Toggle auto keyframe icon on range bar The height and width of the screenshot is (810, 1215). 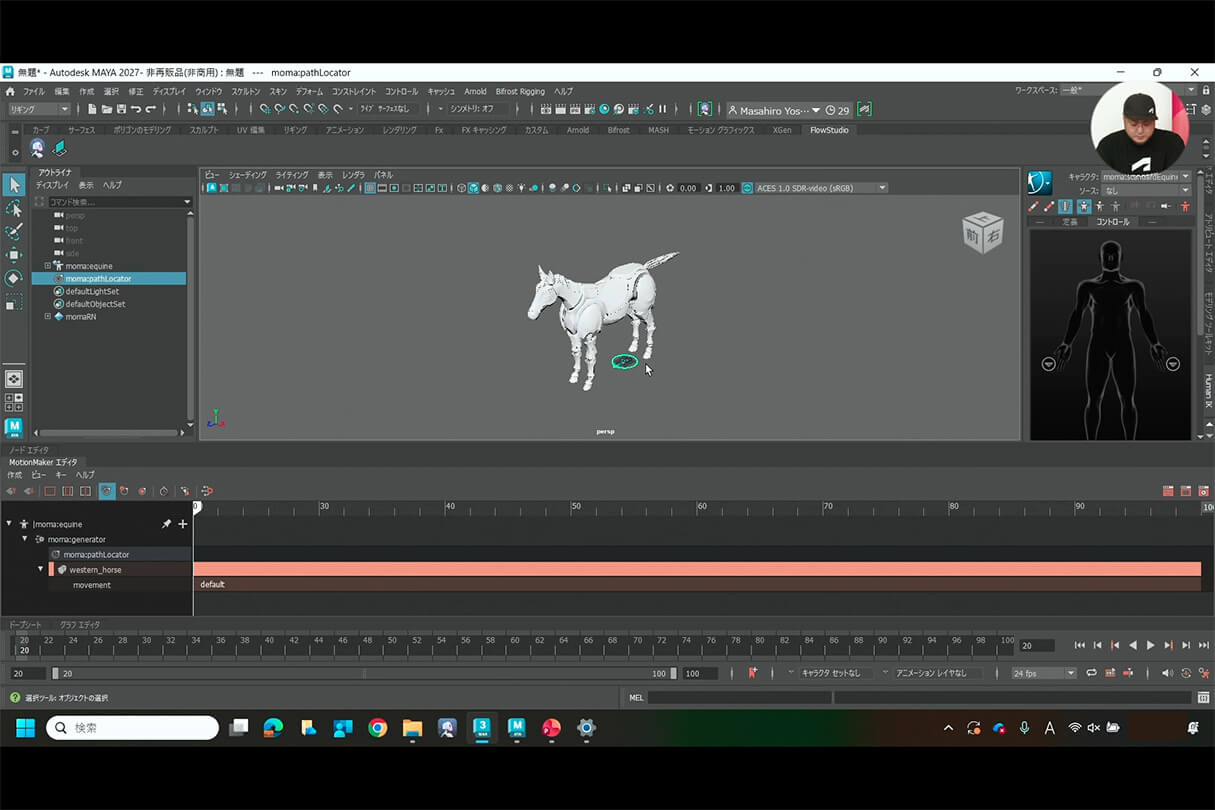click(x=1128, y=673)
